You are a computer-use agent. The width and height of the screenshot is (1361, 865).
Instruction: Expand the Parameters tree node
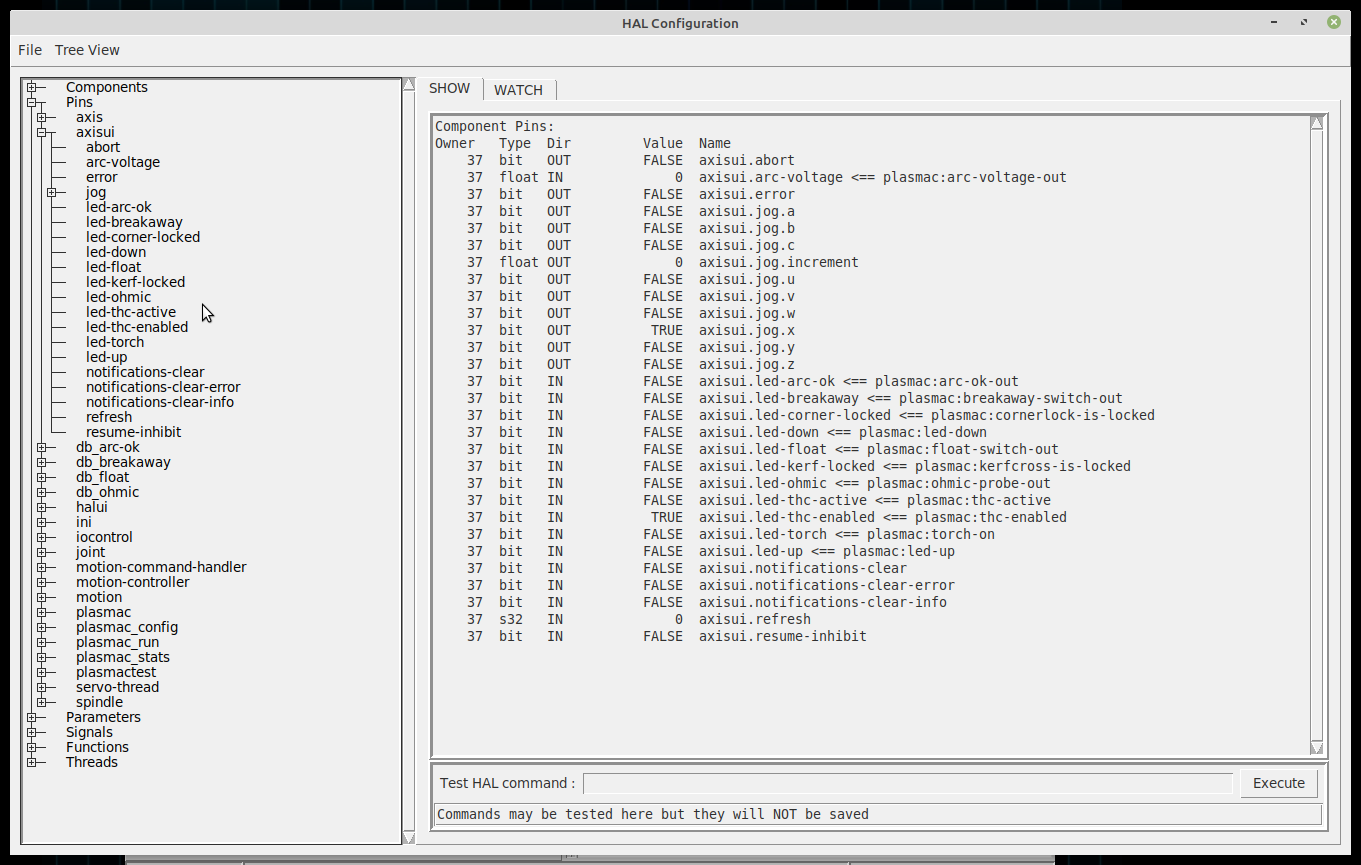click(x=31, y=717)
